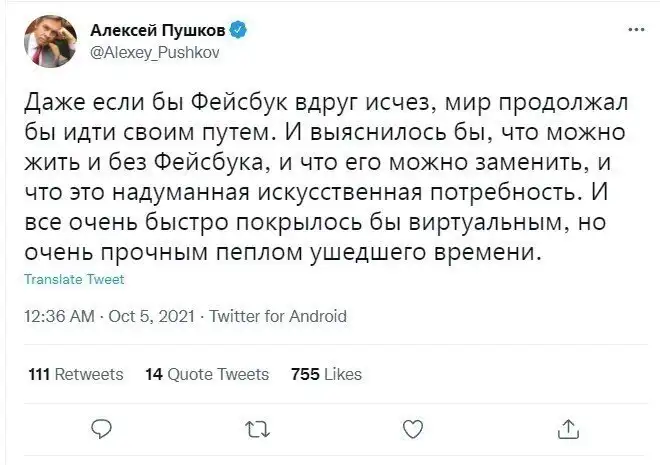The image size is (660, 465).
Task: Click the 12:36 AM time stamp
Action: [x=58, y=317]
